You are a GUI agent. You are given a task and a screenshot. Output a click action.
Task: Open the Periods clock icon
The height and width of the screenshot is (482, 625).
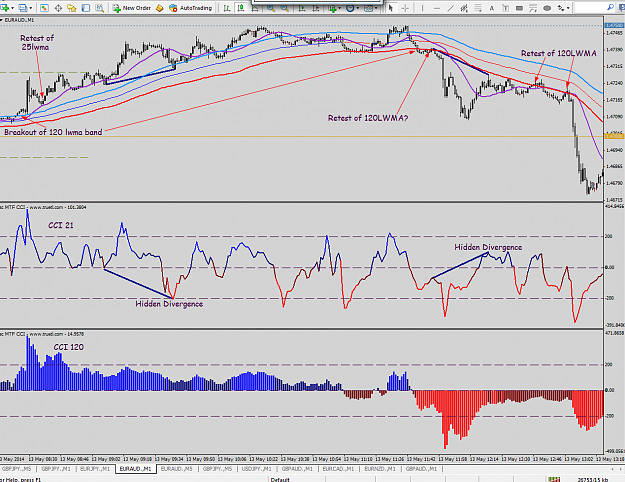click(x=350, y=8)
